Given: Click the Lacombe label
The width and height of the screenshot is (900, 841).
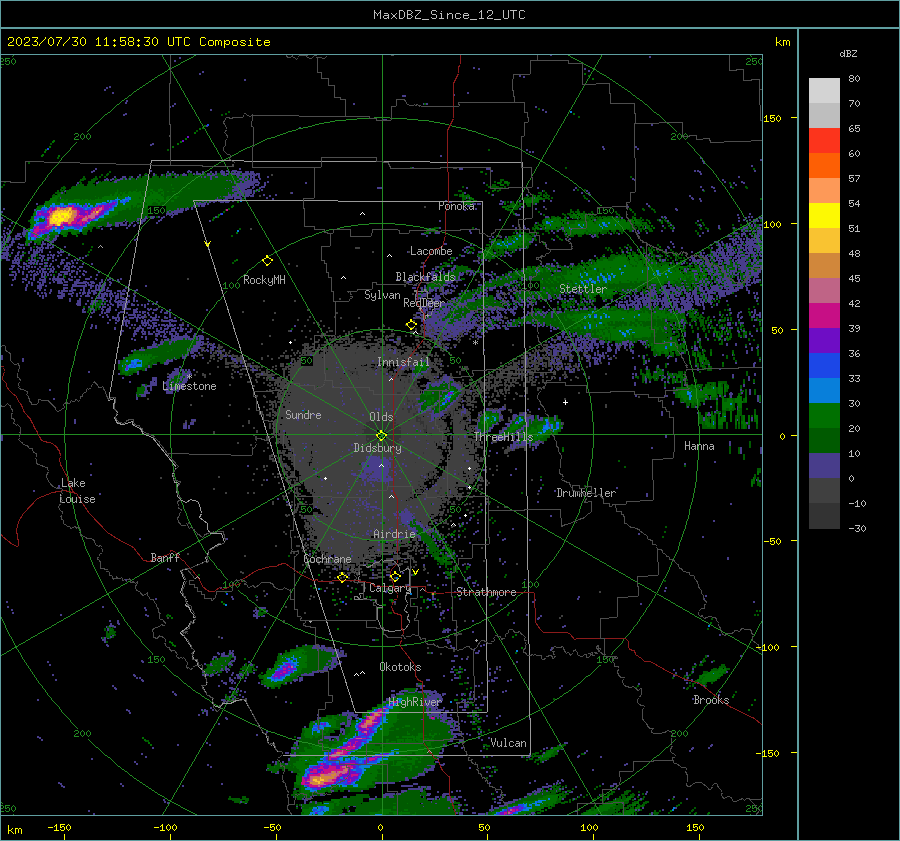Looking at the screenshot, I should [x=431, y=251].
